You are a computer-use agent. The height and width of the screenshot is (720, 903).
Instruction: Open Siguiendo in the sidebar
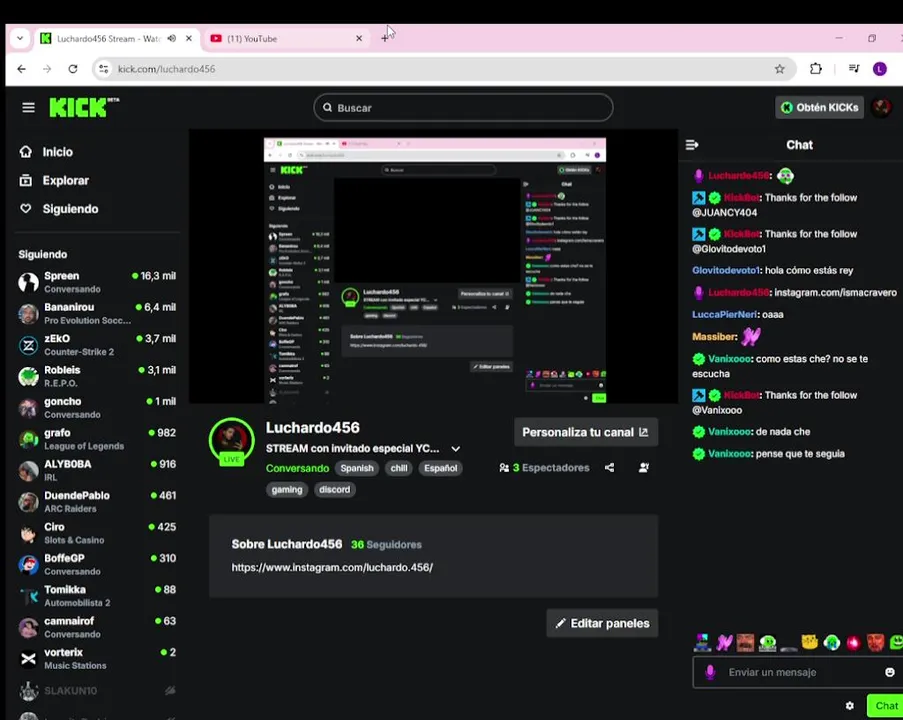[59, 209]
